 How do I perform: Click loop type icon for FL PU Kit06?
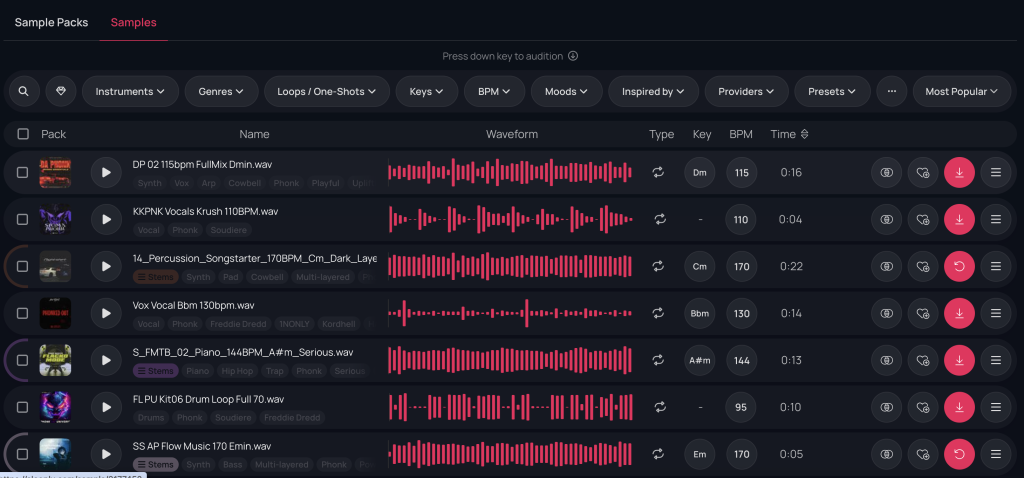[x=659, y=407]
